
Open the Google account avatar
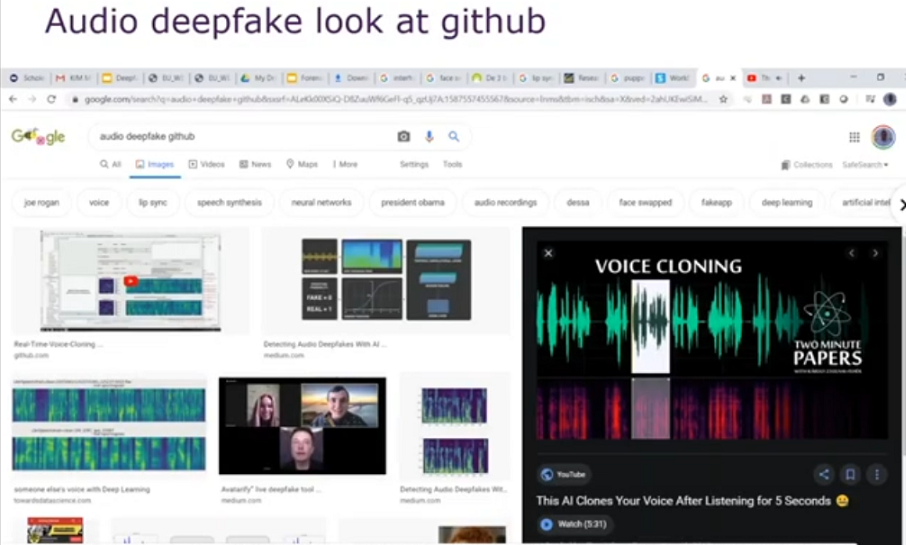883,137
